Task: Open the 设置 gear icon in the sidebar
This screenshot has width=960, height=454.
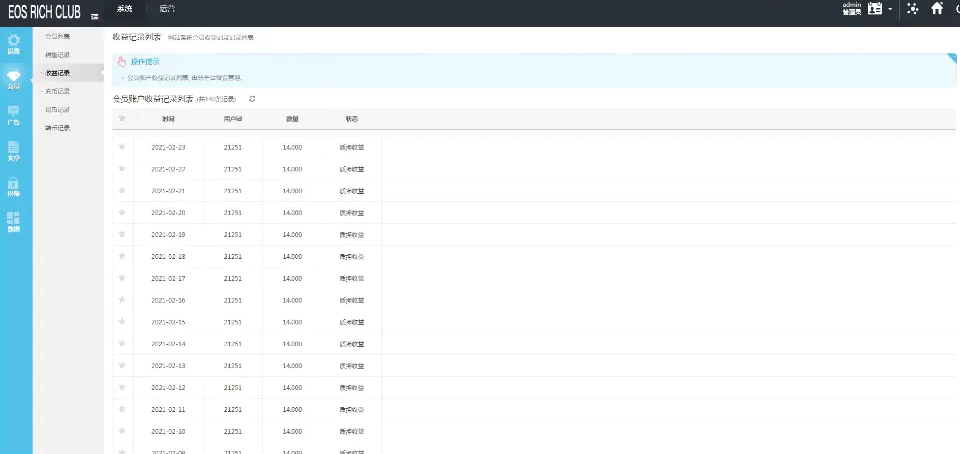Action: 14,43
